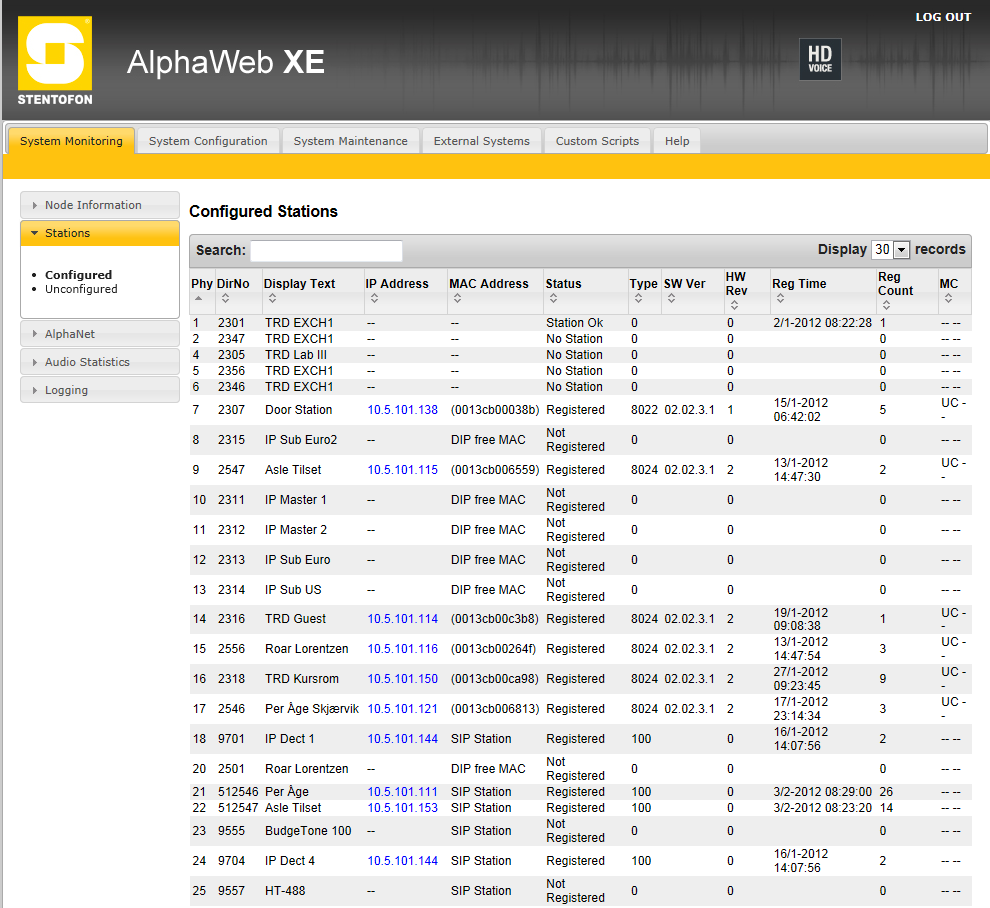
Task: Sort by MAC Address sort icon
Action: tap(457, 298)
